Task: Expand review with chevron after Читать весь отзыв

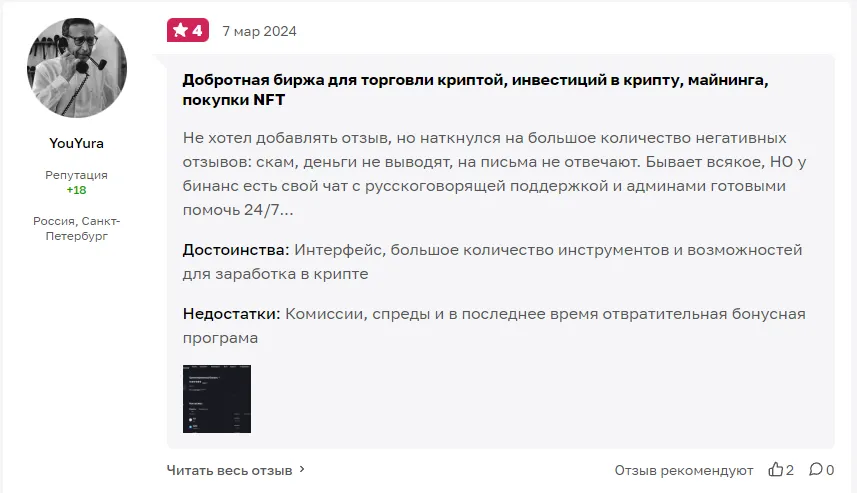Action: (302, 469)
